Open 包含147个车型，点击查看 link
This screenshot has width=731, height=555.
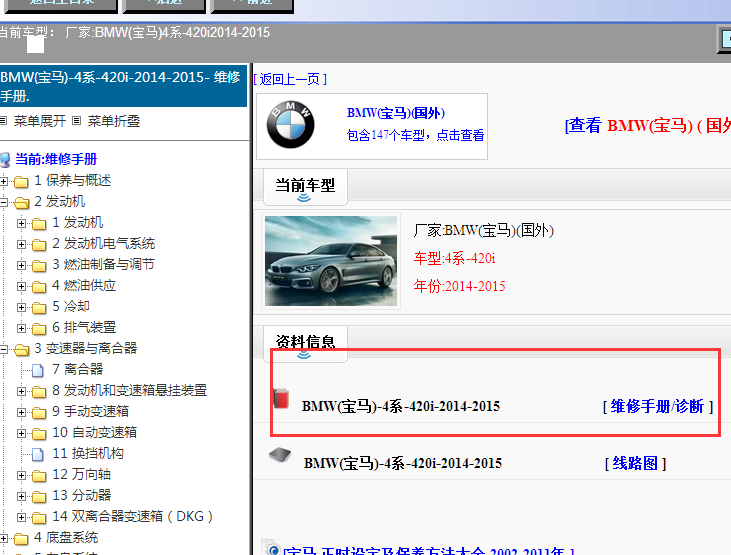(415, 135)
